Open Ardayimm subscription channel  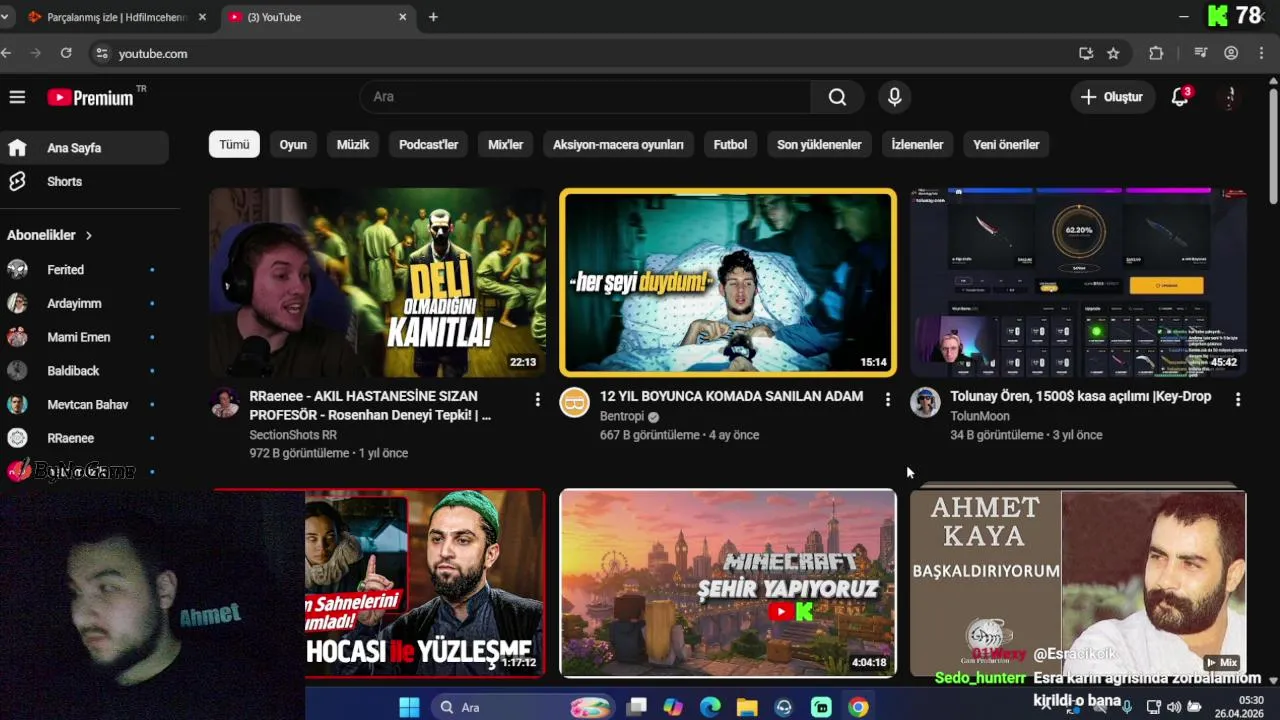[84, 304]
